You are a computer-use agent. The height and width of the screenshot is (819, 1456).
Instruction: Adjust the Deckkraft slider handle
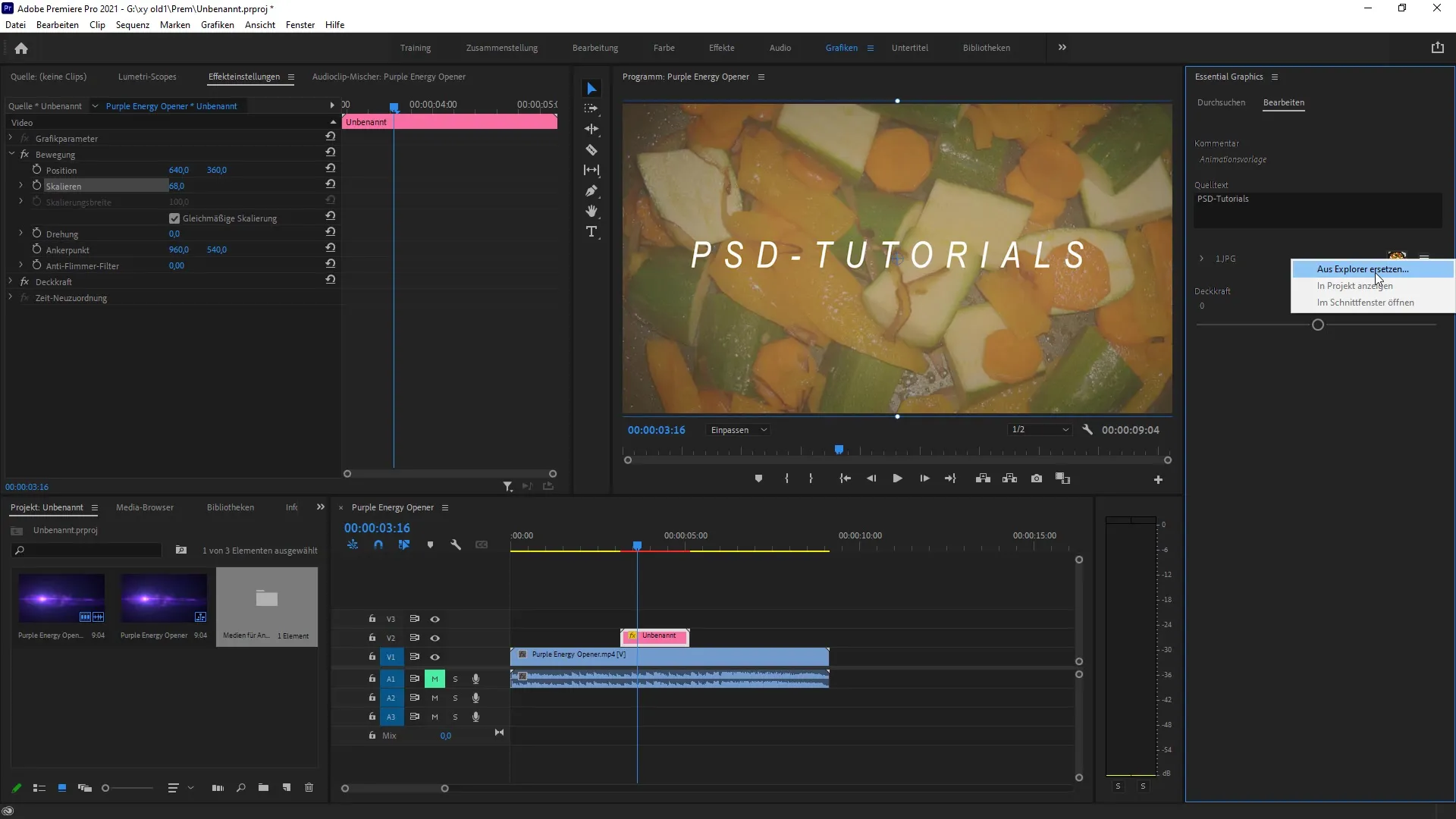pos(1318,325)
